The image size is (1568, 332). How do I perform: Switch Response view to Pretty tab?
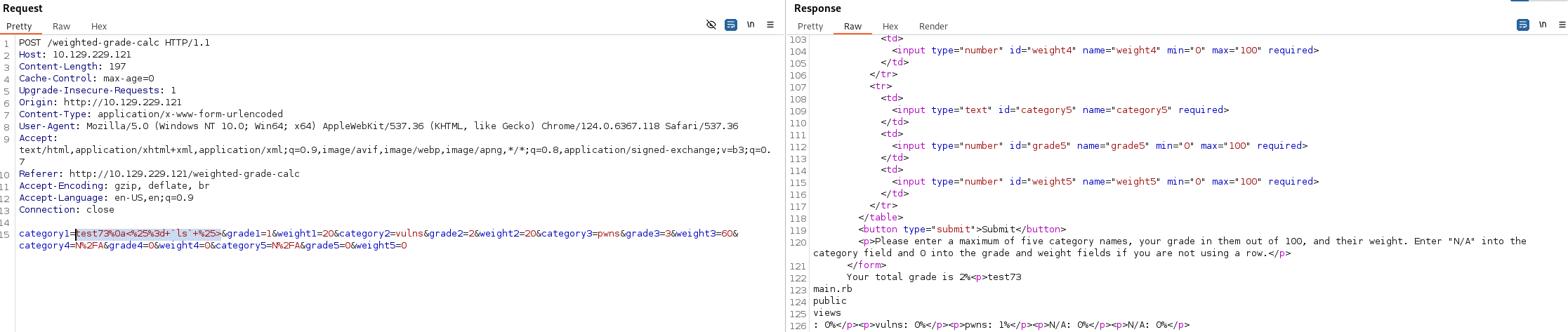pos(810,27)
